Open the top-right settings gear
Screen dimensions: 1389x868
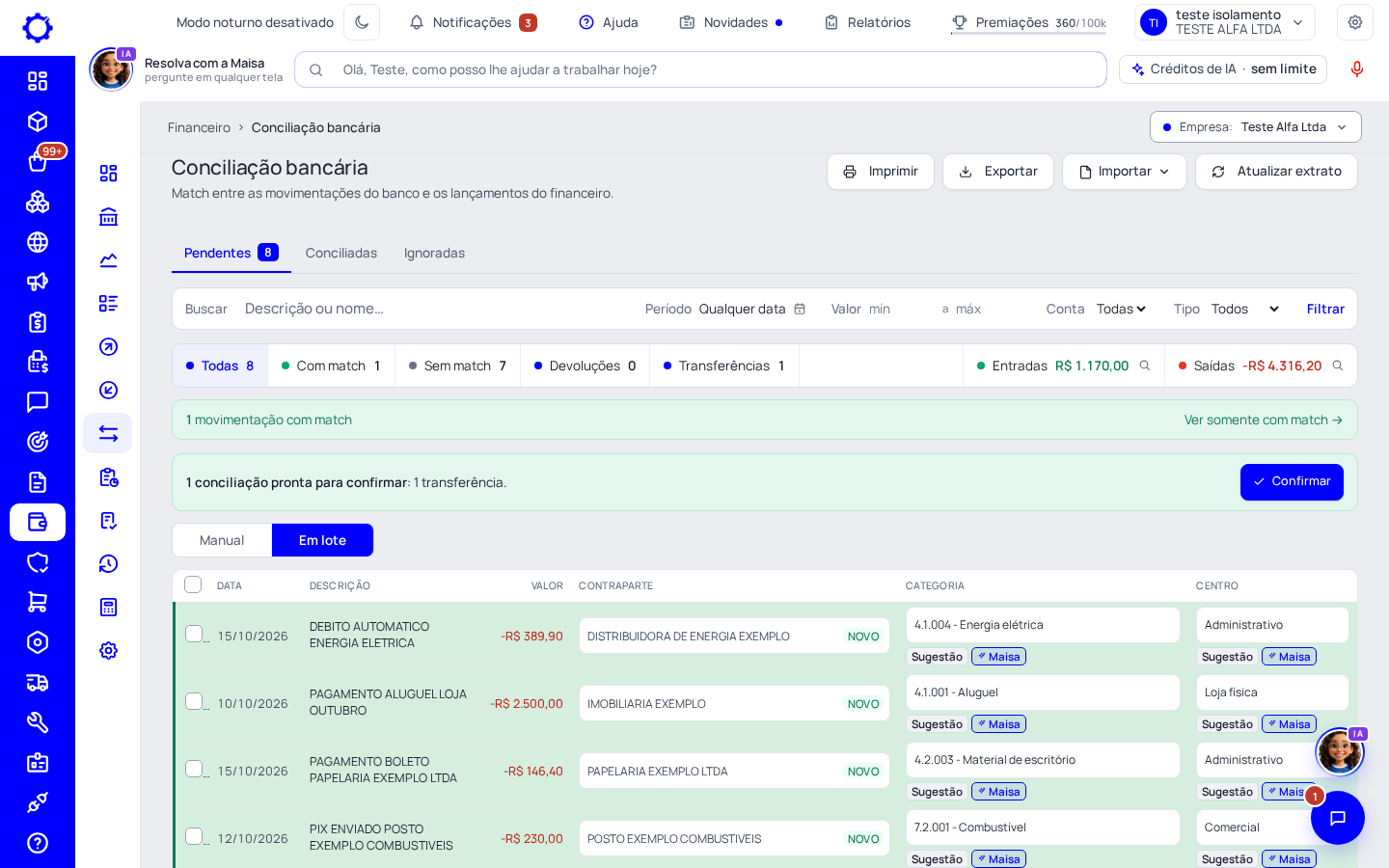[1355, 22]
